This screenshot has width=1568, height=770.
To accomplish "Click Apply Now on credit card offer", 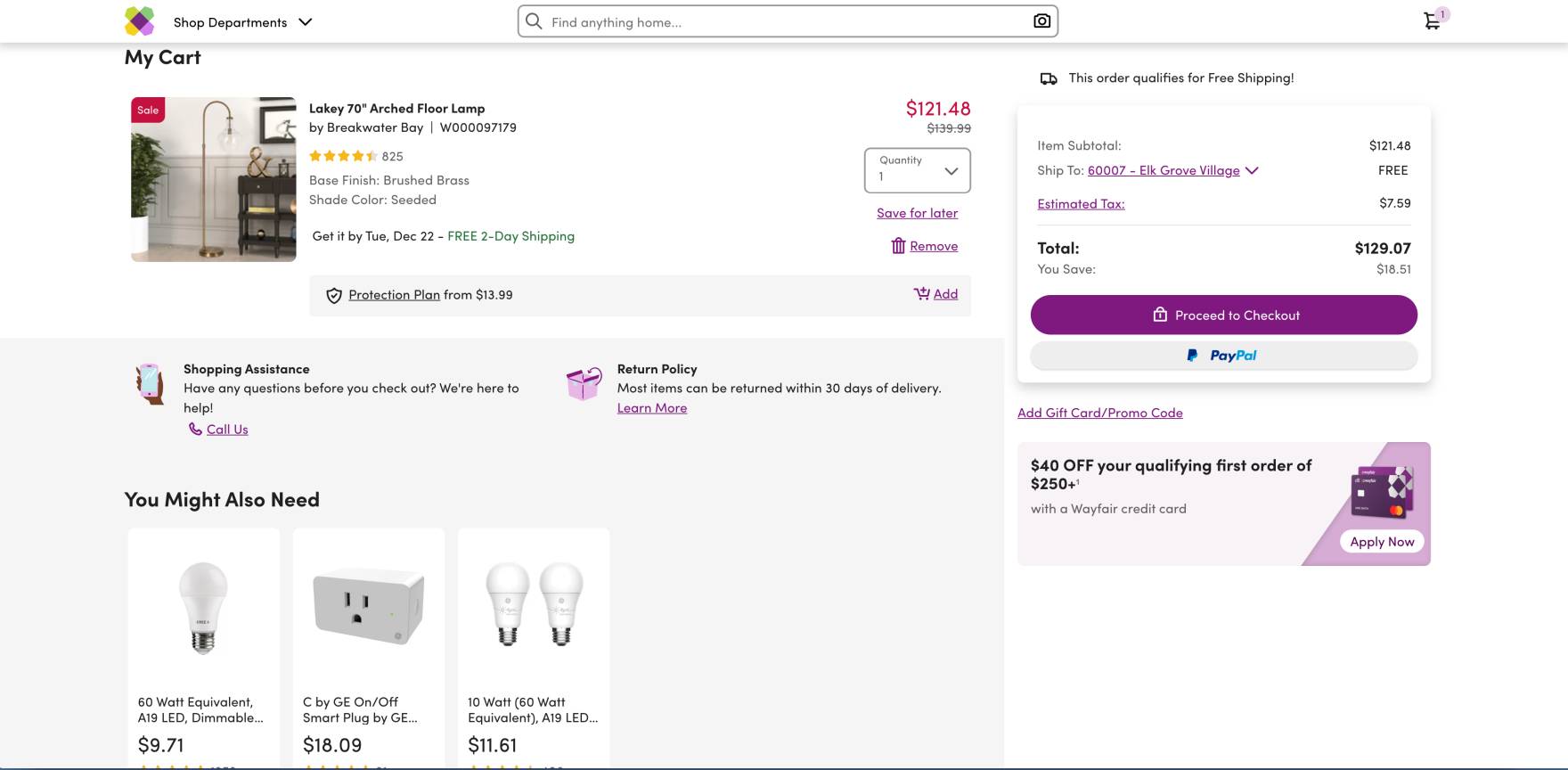I will coord(1381,542).
